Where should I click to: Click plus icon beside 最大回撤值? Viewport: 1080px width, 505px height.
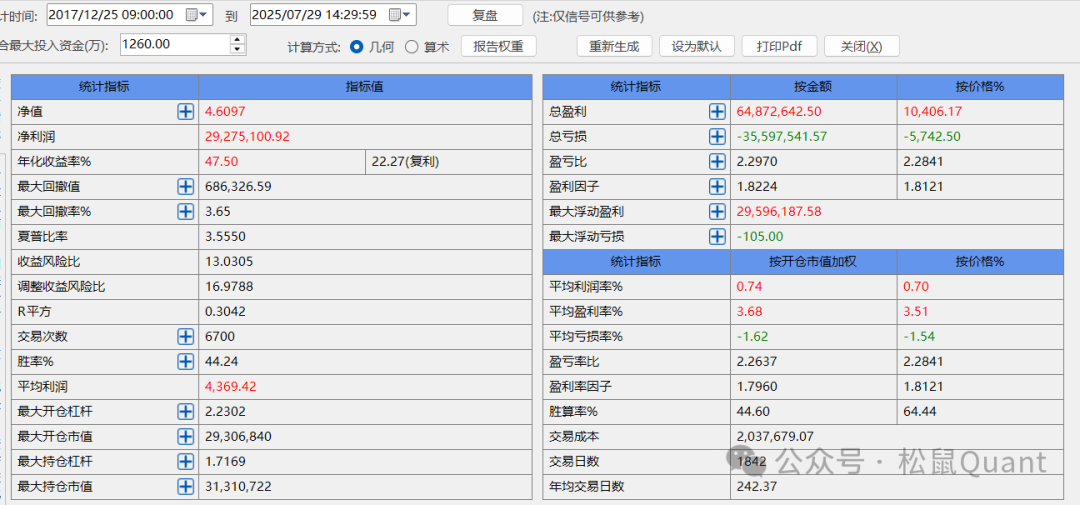click(x=185, y=187)
